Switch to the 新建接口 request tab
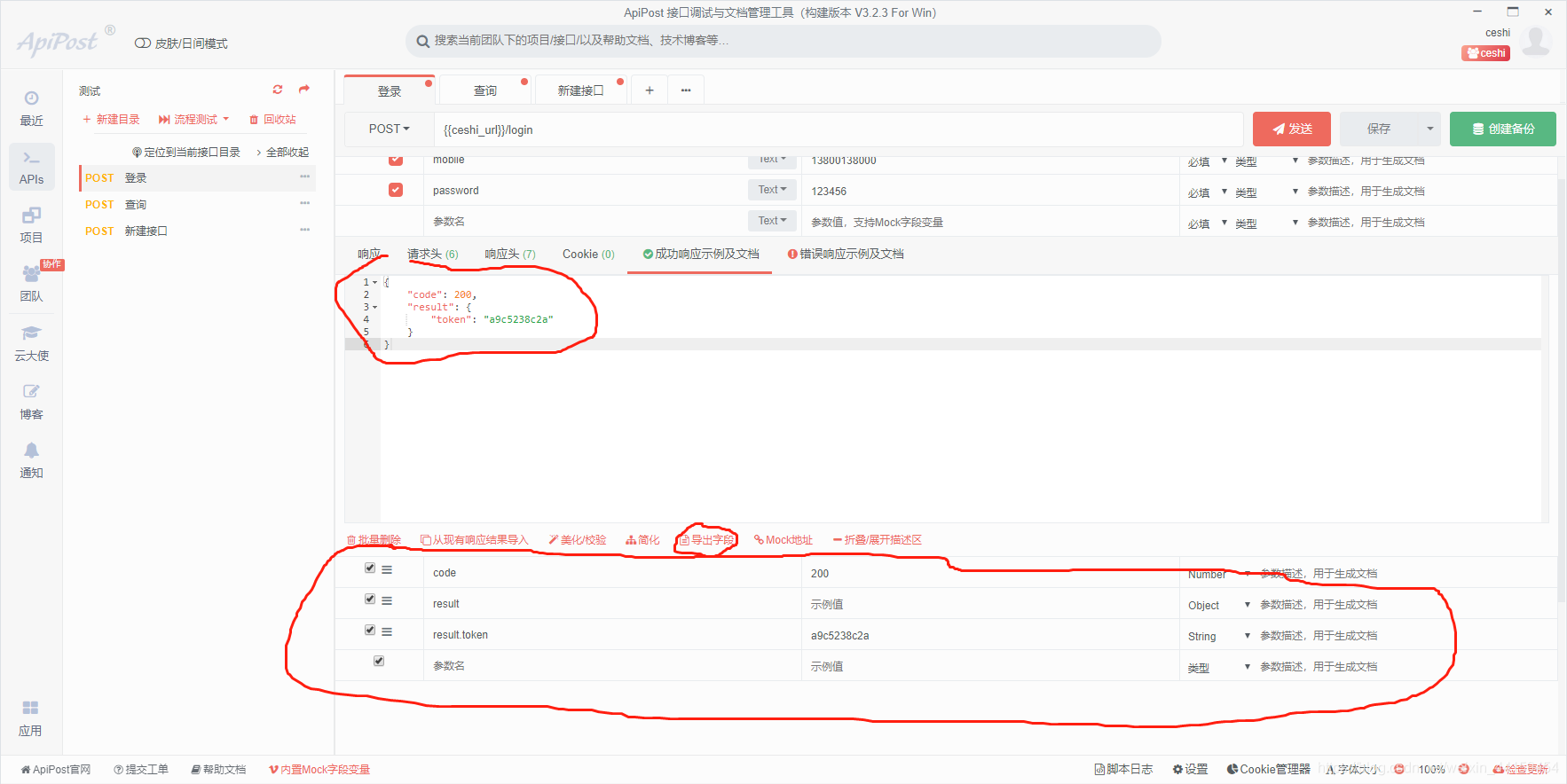The image size is (1567, 784). pyautogui.click(x=580, y=90)
